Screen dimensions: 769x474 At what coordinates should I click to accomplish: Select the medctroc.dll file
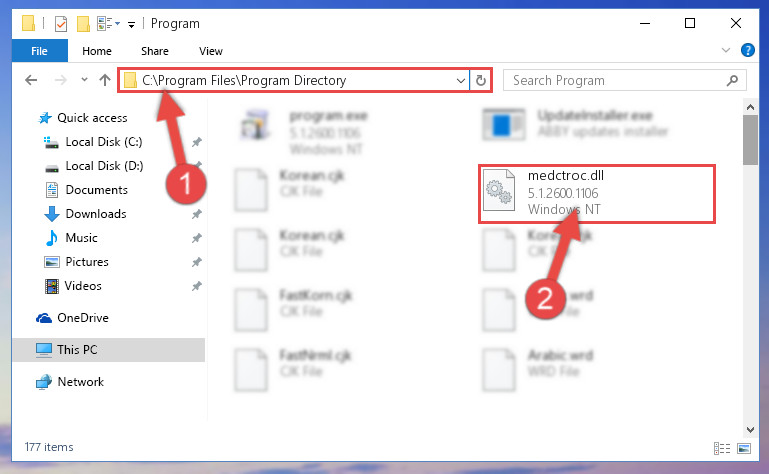point(597,193)
